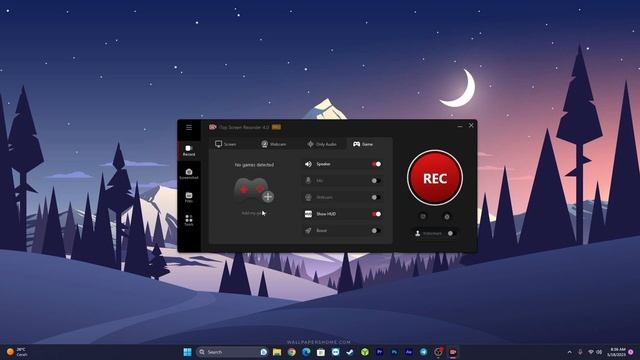Click the taskbar Search box
Image resolution: width=640 pixels, height=360 pixels.
pos(232,352)
